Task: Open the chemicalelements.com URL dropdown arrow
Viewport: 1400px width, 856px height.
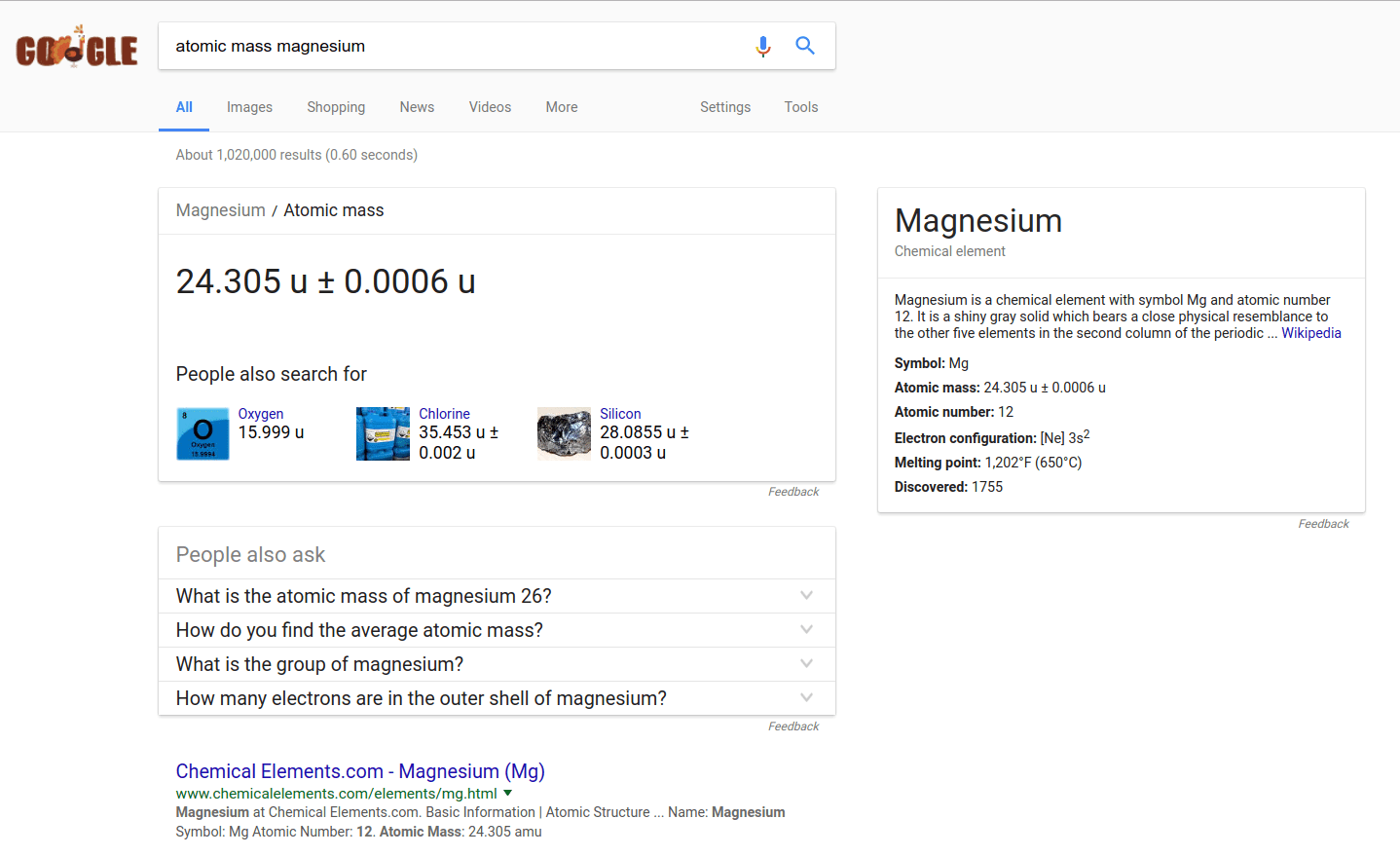Action: pos(507,793)
